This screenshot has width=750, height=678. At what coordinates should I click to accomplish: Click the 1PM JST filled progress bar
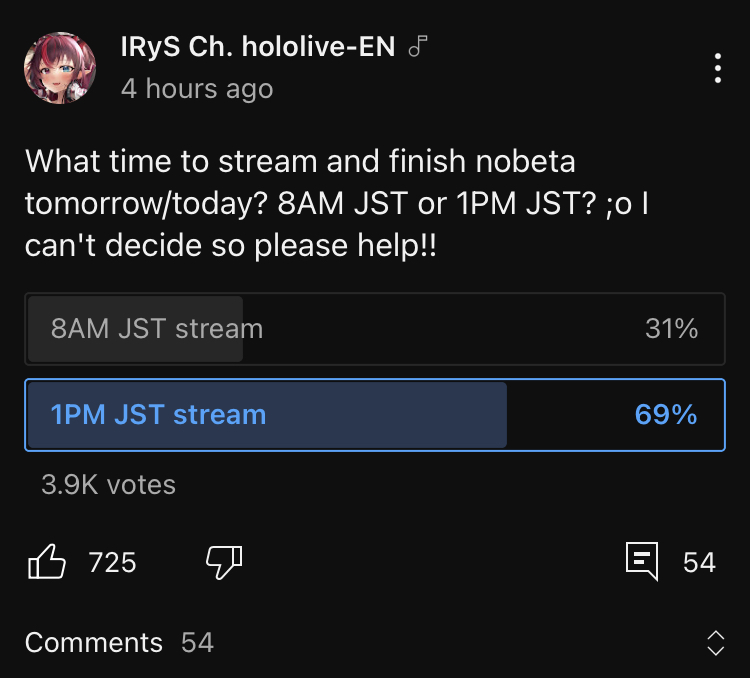click(x=267, y=415)
